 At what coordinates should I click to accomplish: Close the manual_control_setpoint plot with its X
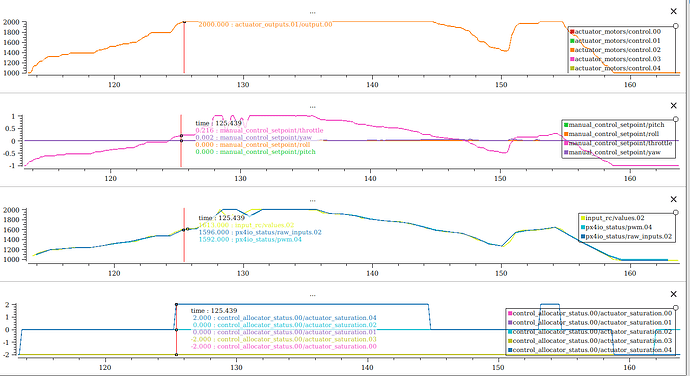pos(673,106)
